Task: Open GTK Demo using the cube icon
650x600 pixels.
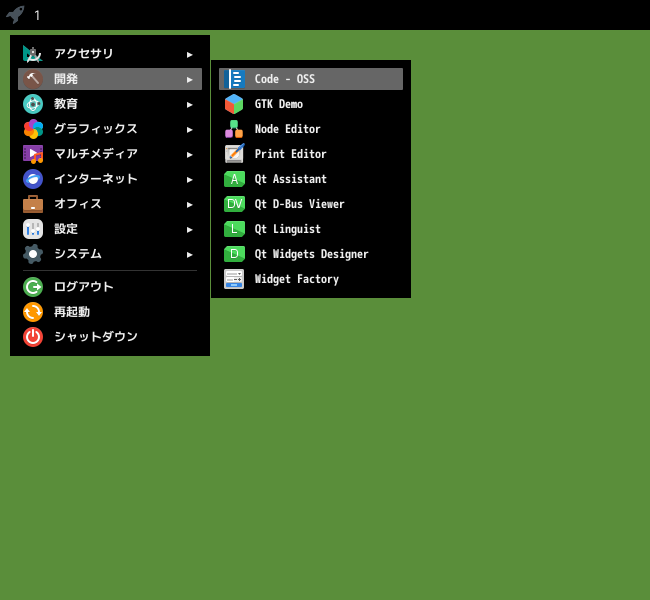Action: (234, 104)
